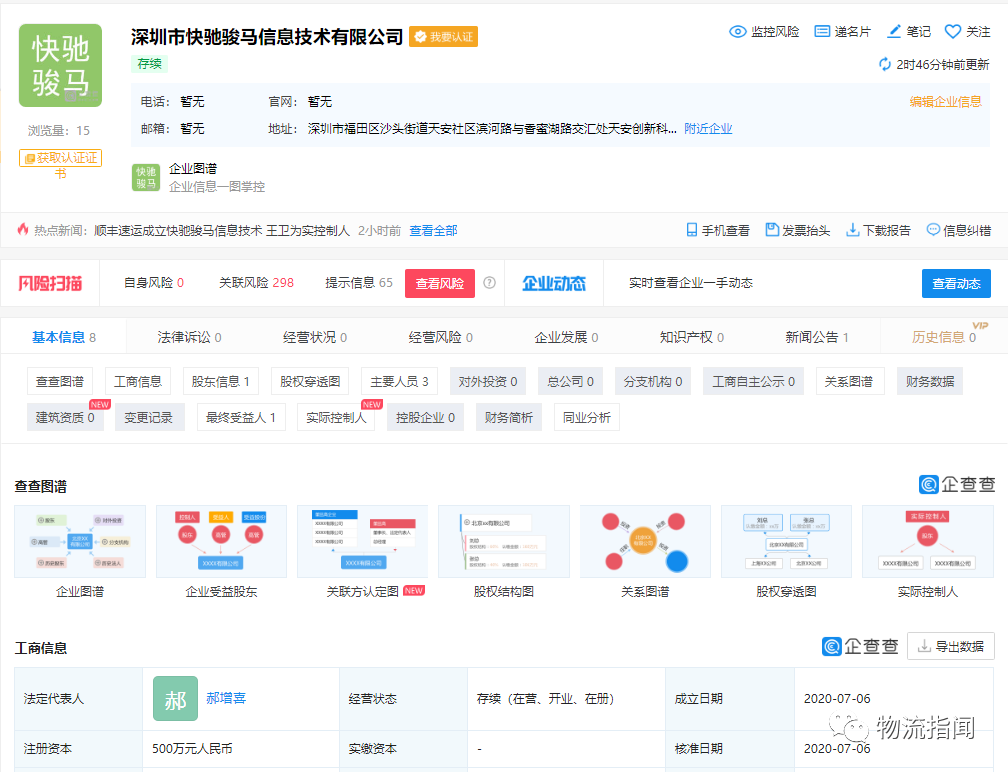1008x772 pixels.
Task: Click the 关系图谱 section button
Action: (x=849, y=381)
